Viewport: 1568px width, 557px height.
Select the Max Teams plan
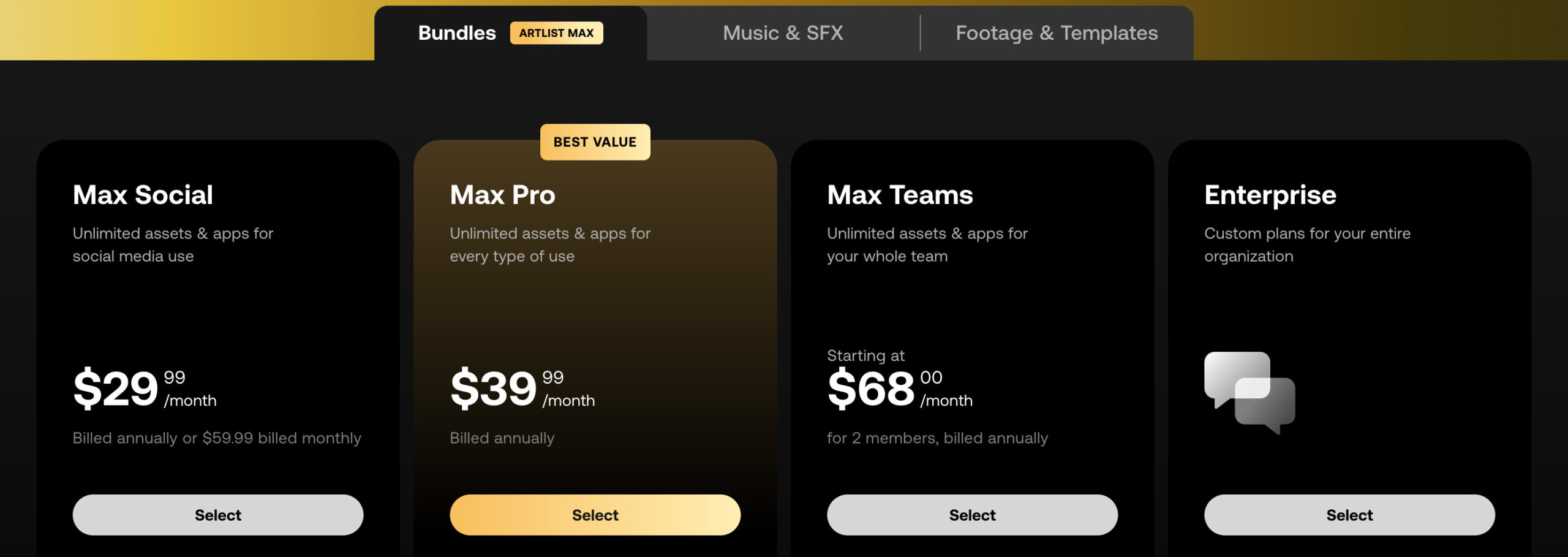tap(972, 515)
